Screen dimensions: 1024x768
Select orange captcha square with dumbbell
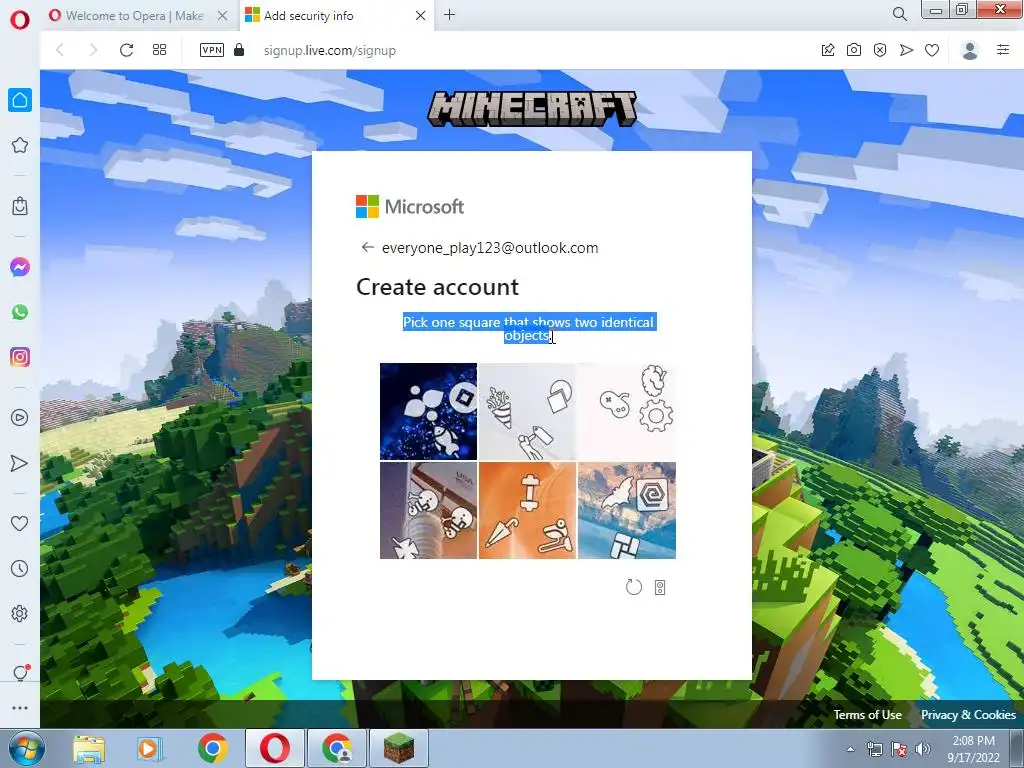(528, 511)
